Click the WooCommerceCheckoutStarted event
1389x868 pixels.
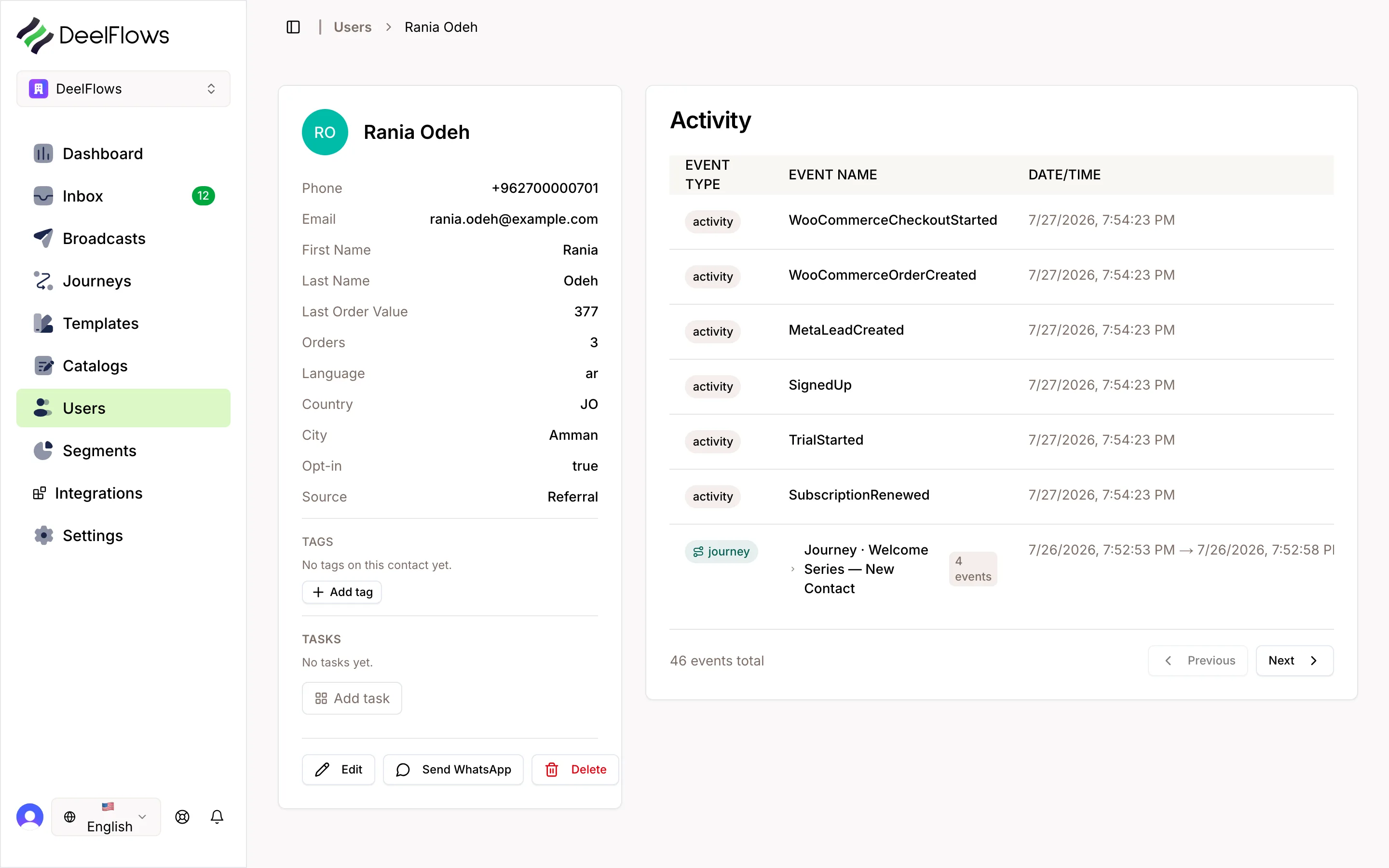(893, 220)
